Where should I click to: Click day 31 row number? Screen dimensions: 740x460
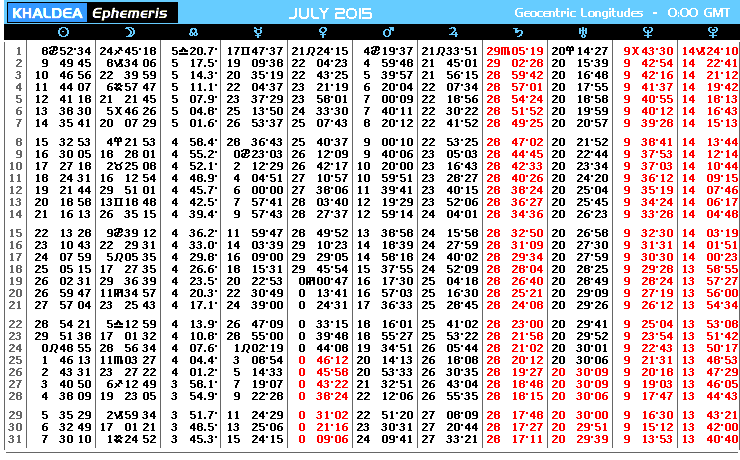pos(15,439)
